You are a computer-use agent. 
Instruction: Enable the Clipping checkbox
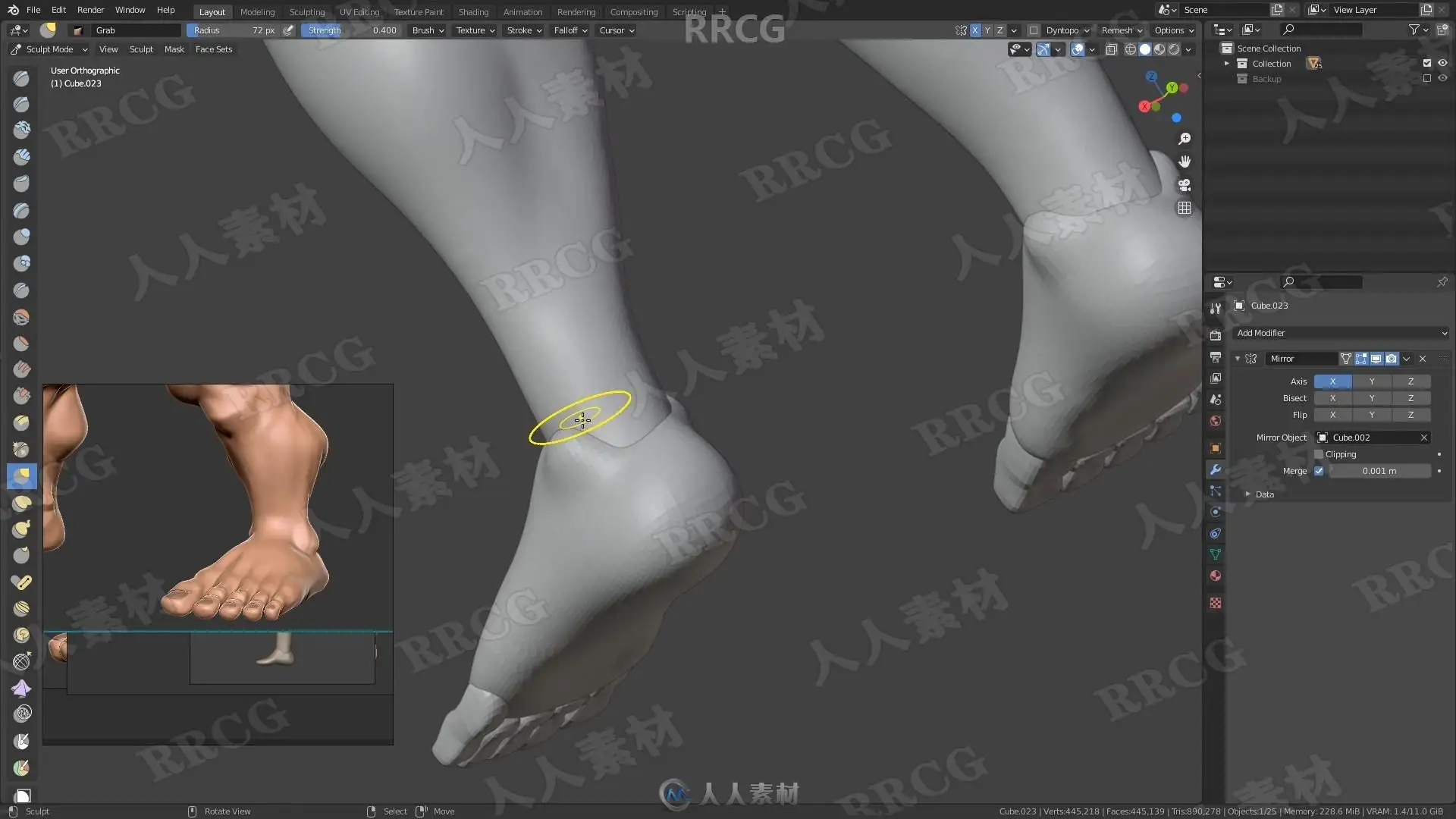1319,454
